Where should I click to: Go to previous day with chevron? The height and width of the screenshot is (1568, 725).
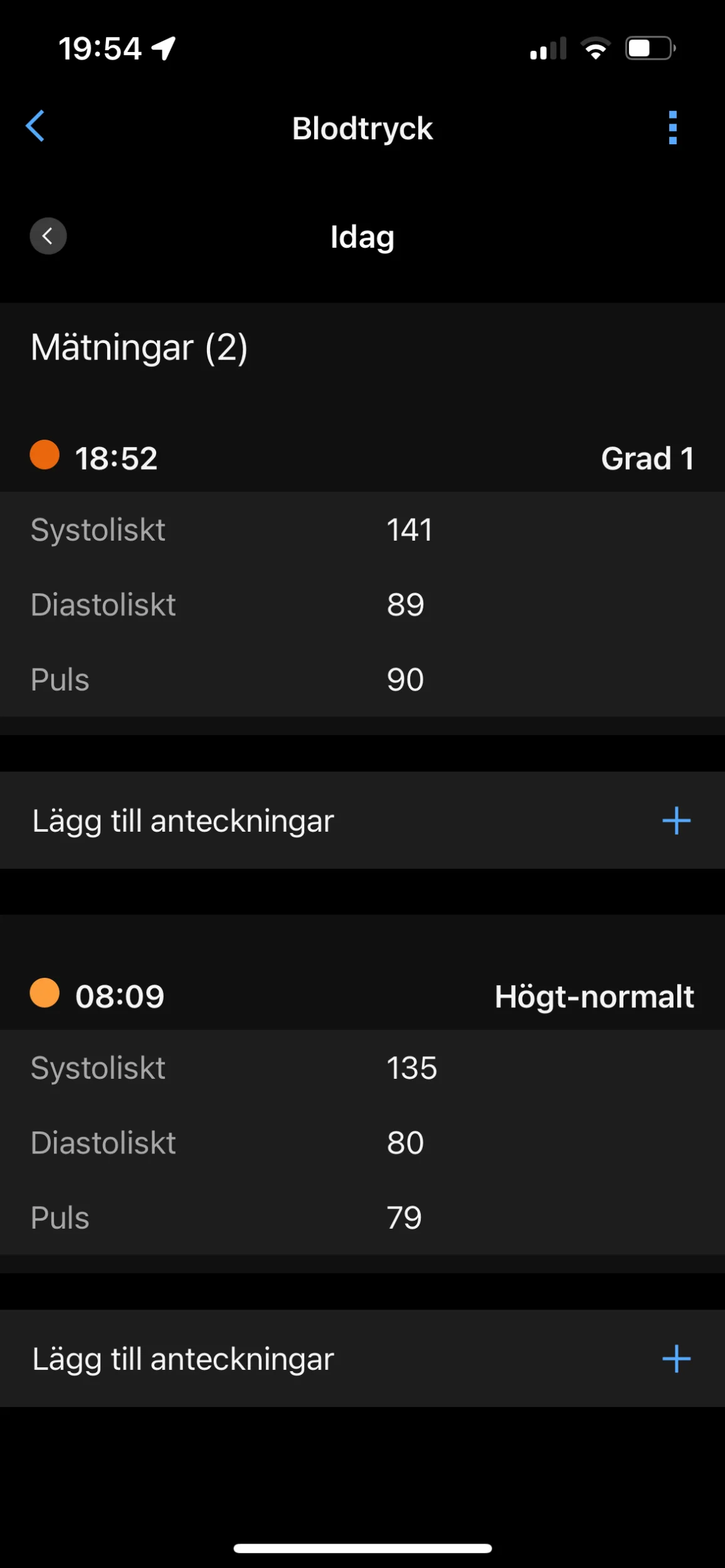pyautogui.click(x=48, y=236)
